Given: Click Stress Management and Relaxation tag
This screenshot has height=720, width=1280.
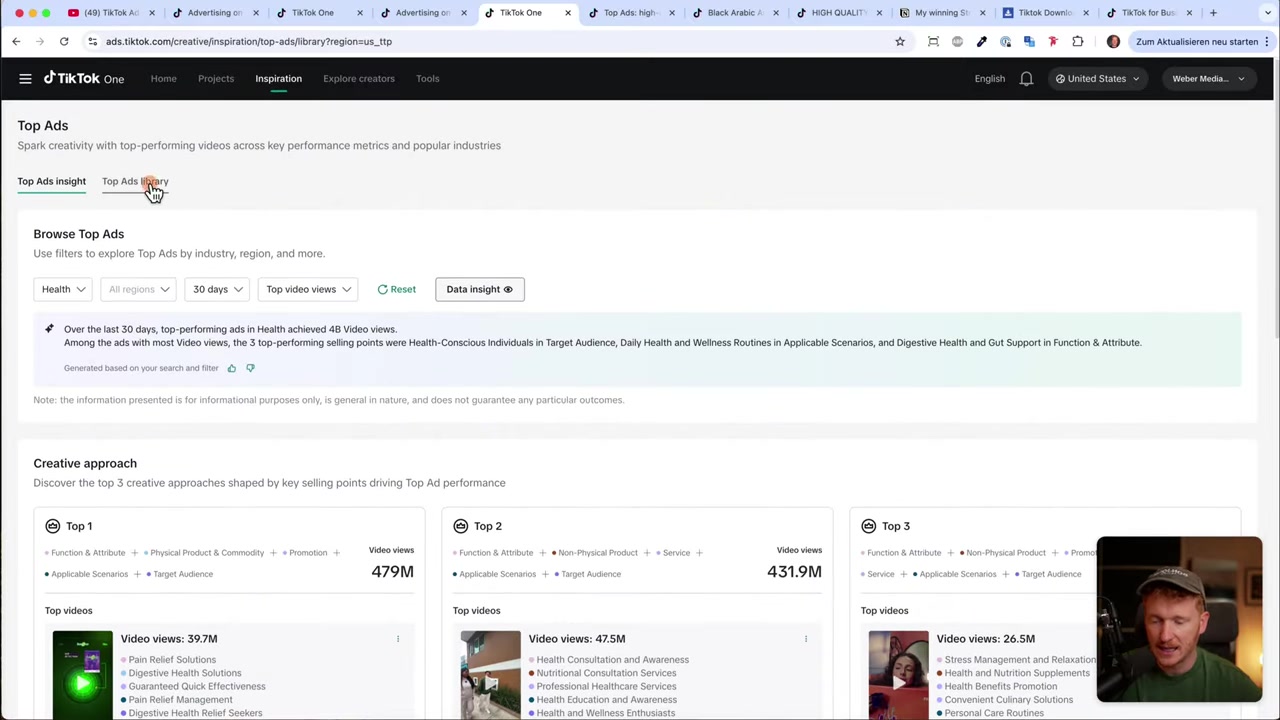Looking at the screenshot, I should (1019, 660).
